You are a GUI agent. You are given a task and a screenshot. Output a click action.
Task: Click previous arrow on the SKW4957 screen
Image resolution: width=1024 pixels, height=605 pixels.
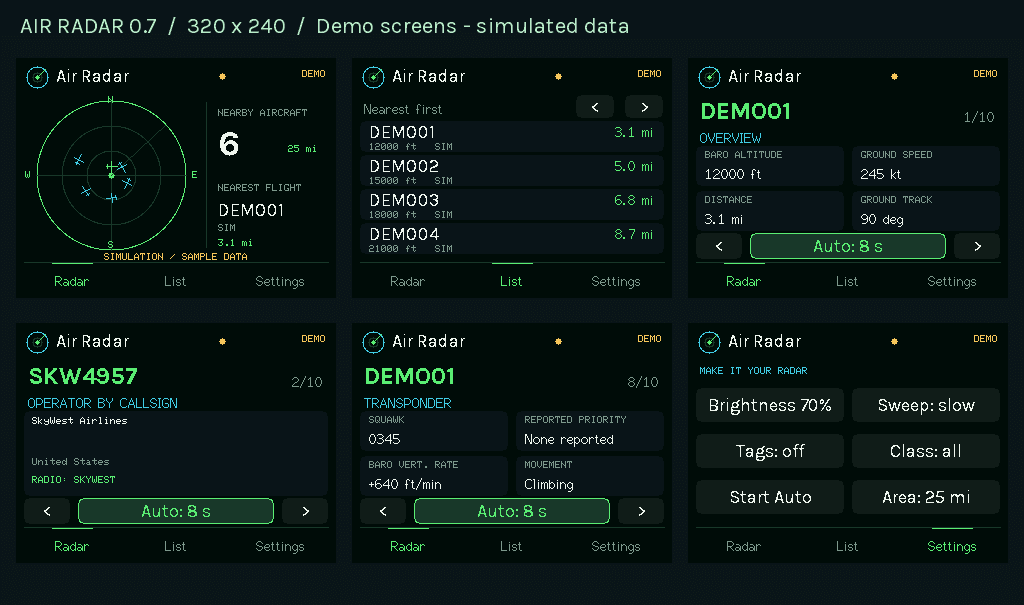[47, 511]
